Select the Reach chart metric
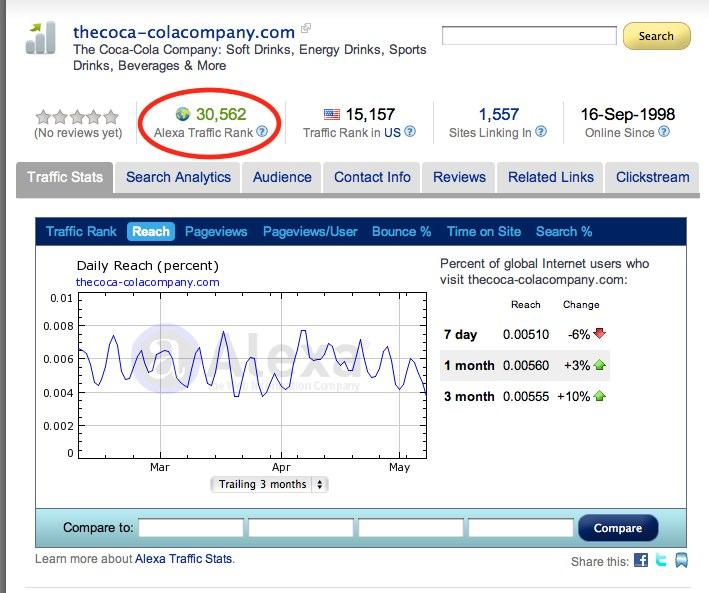This screenshot has height=593, width=709. coord(151,232)
